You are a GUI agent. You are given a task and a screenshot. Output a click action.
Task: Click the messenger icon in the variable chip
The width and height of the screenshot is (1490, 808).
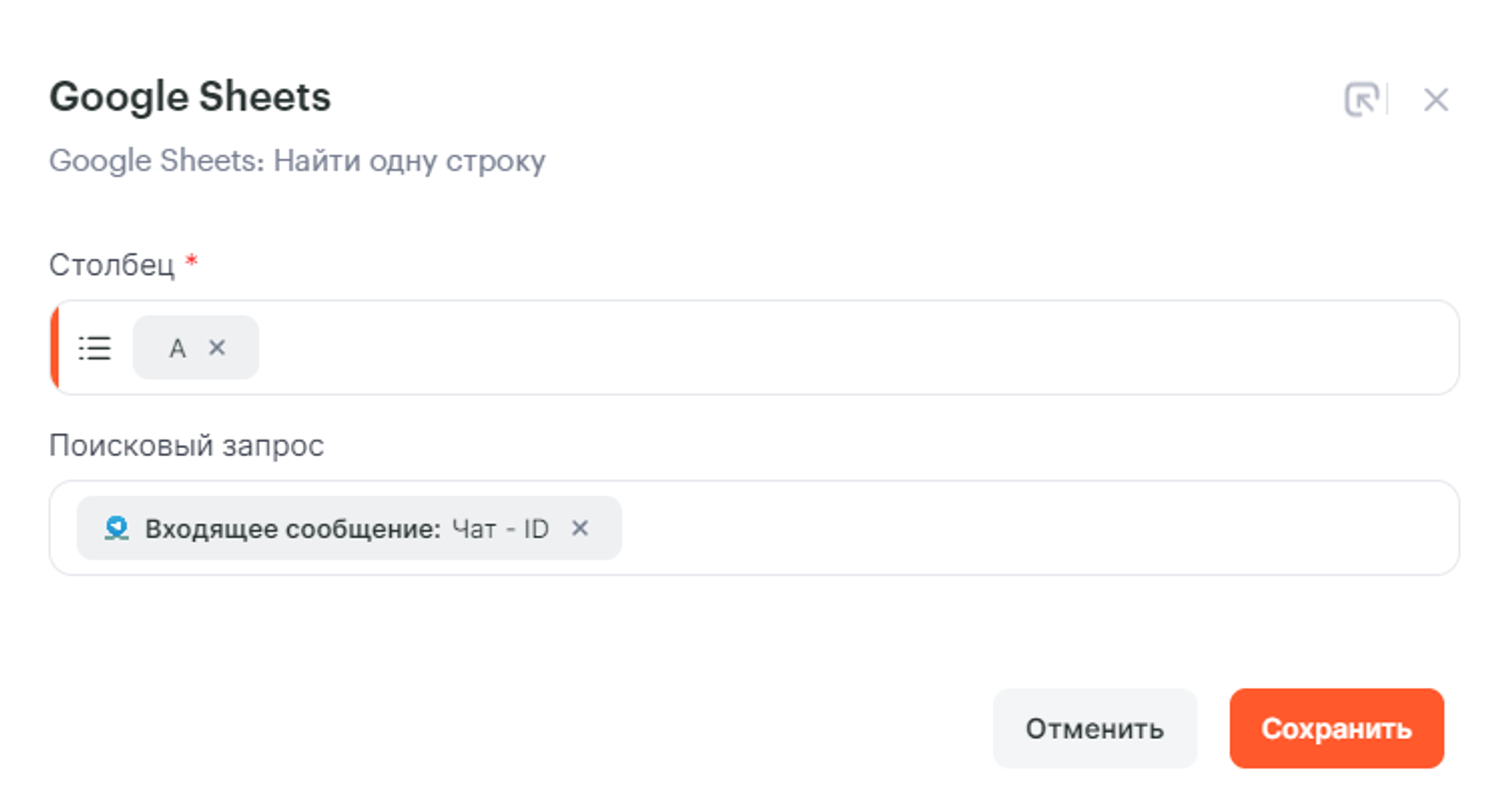click(117, 529)
